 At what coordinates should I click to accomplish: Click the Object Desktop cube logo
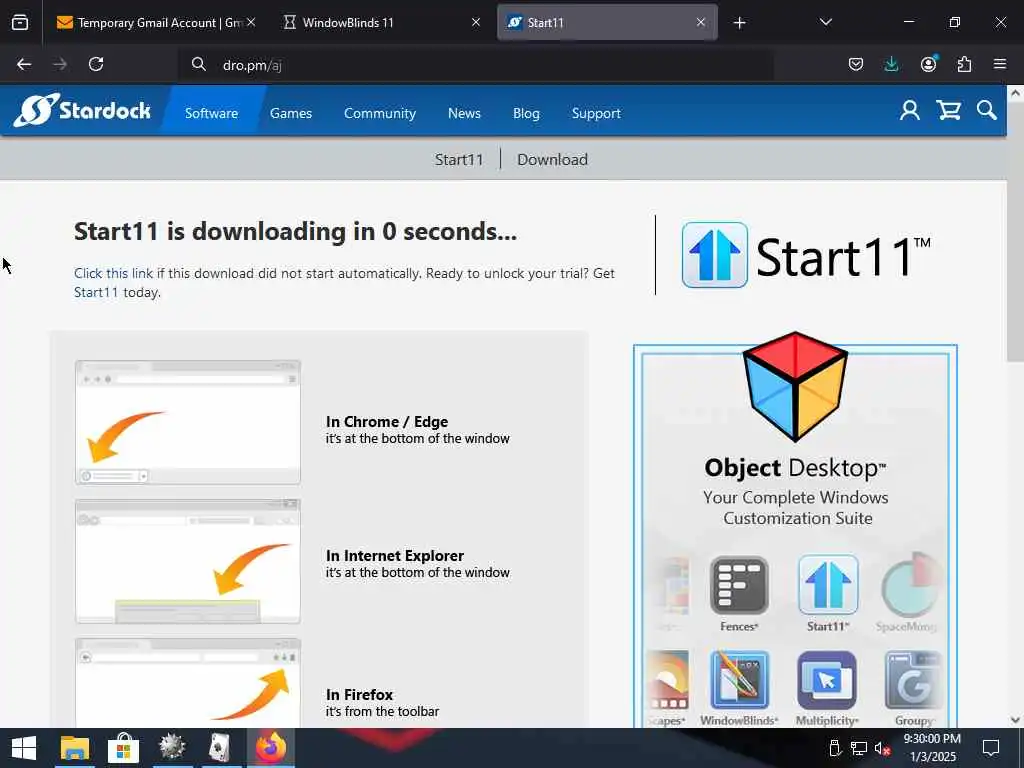pos(795,386)
